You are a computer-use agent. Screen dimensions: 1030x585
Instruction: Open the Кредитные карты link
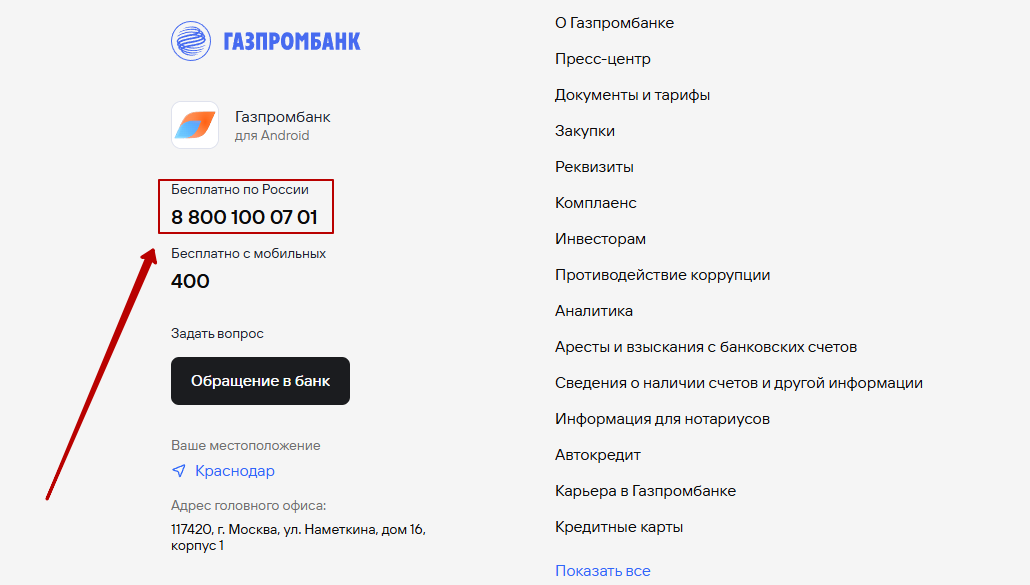point(619,527)
